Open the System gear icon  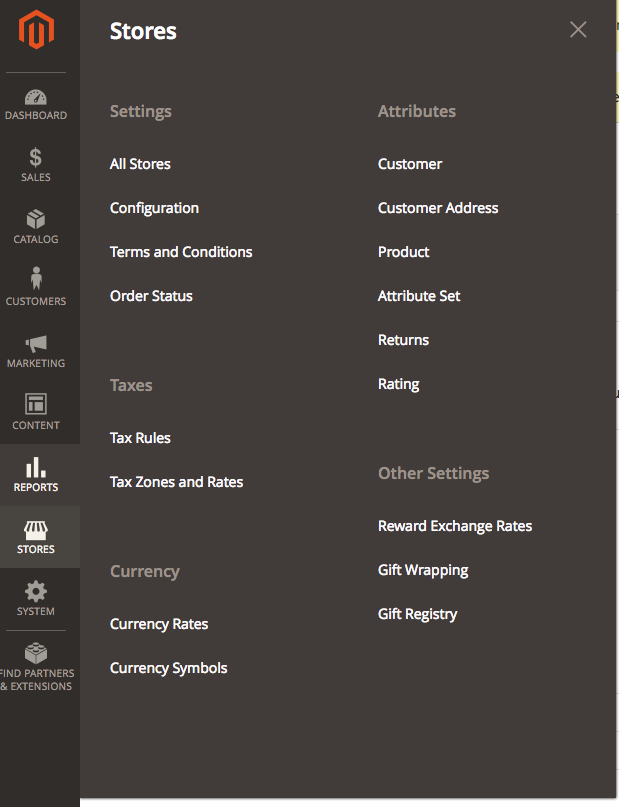(36, 591)
